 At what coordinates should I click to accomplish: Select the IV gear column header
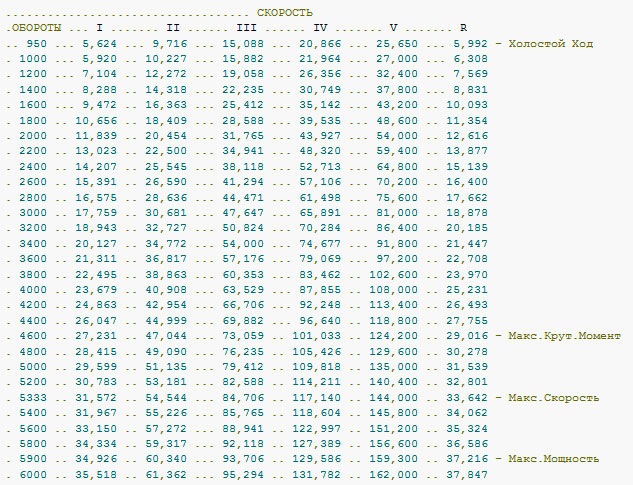(x=321, y=28)
